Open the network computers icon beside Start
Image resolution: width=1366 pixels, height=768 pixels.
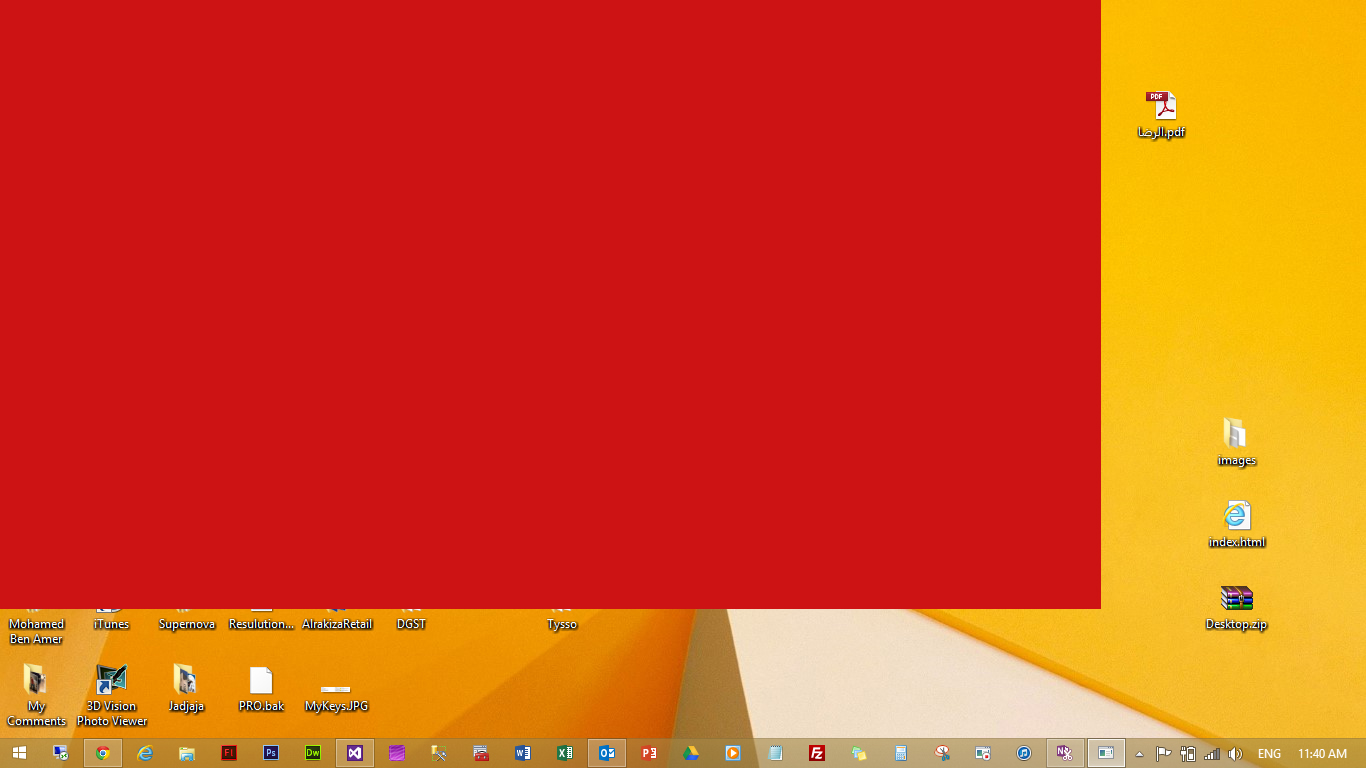click(x=61, y=753)
